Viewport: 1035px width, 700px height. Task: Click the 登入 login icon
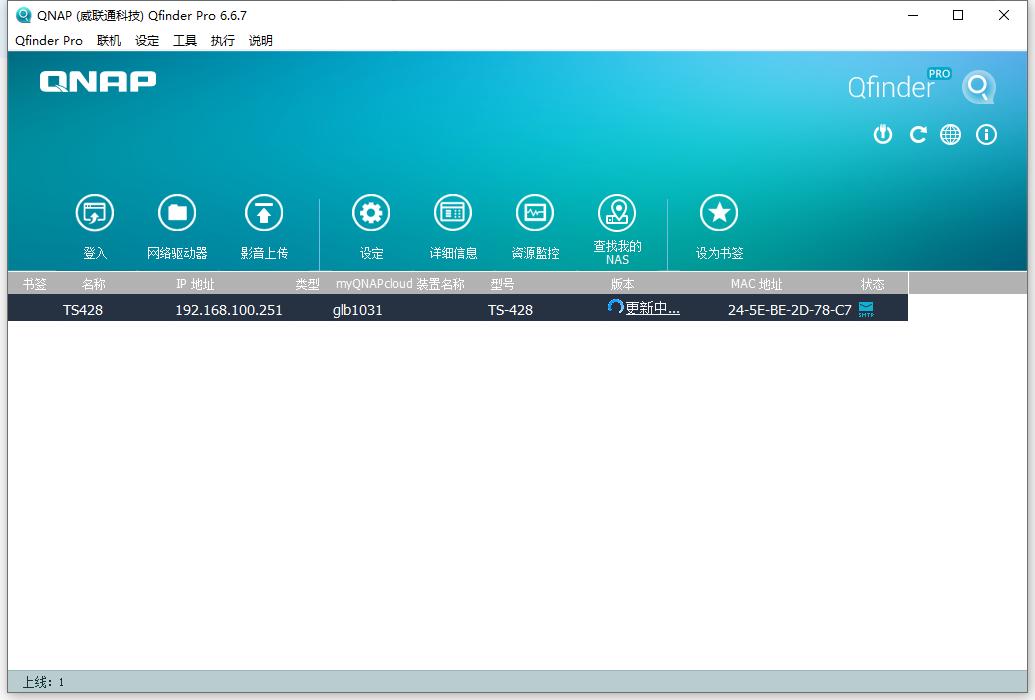[x=95, y=213]
